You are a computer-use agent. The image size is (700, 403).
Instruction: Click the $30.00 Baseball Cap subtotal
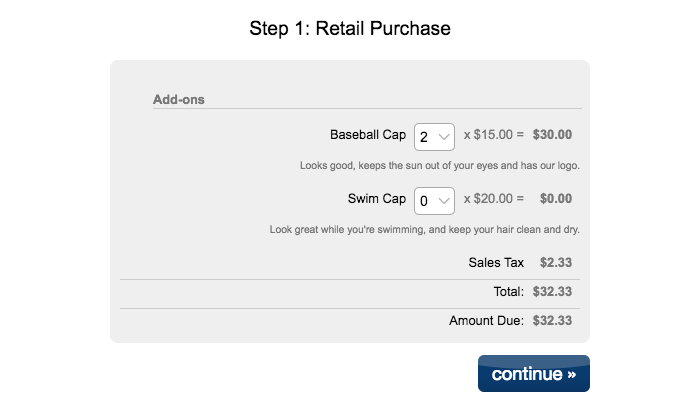click(552, 135)
